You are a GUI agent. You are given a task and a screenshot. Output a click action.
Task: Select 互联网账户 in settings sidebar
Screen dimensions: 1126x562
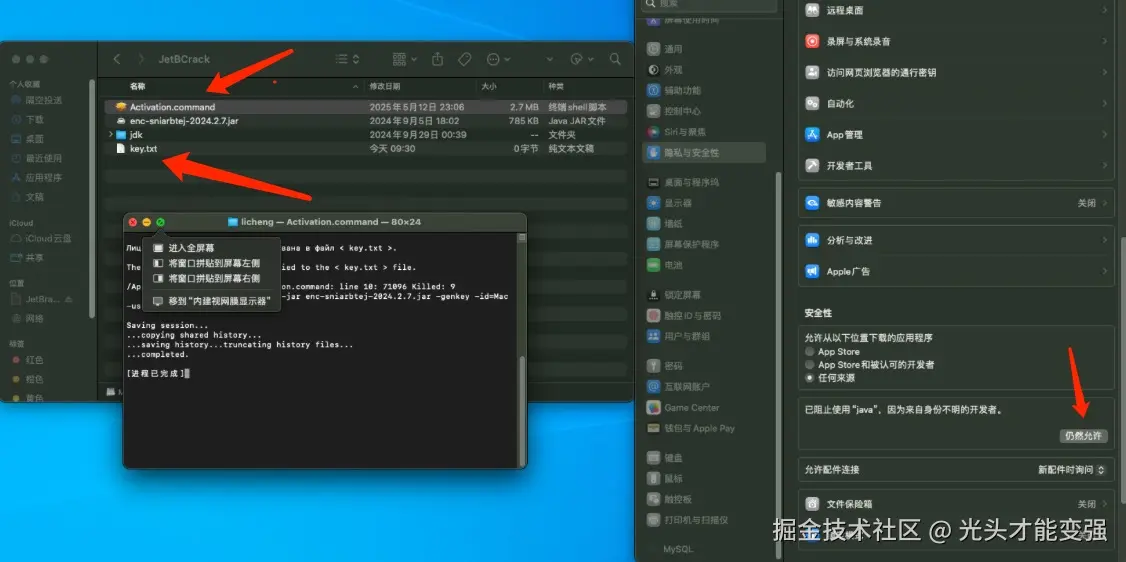click(x=704, y=386)
